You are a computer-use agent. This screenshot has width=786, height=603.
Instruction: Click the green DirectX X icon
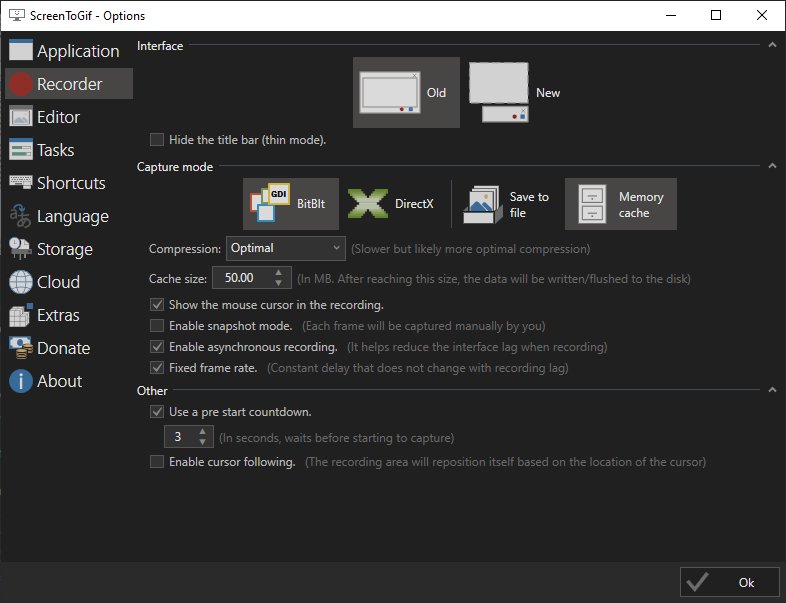368,204
